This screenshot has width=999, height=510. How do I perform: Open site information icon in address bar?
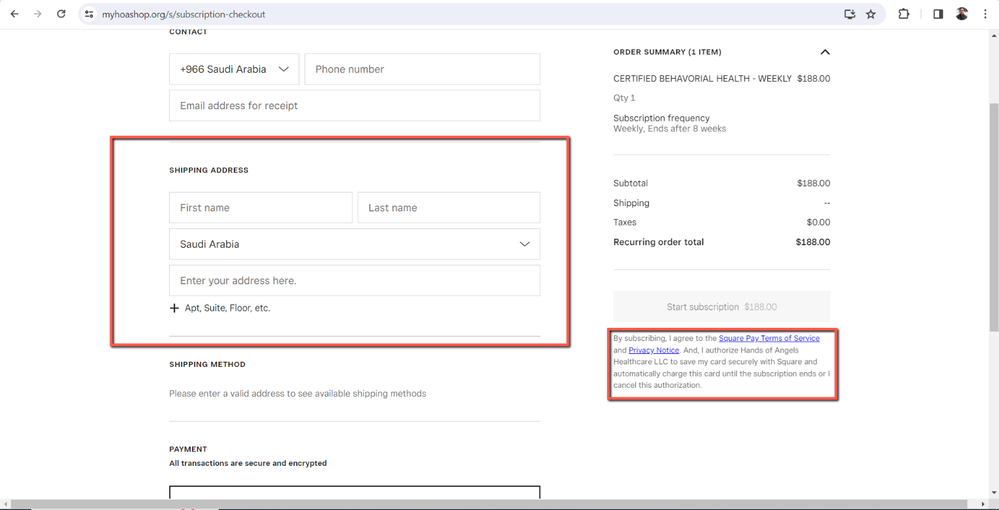click(x=89, y=14)
